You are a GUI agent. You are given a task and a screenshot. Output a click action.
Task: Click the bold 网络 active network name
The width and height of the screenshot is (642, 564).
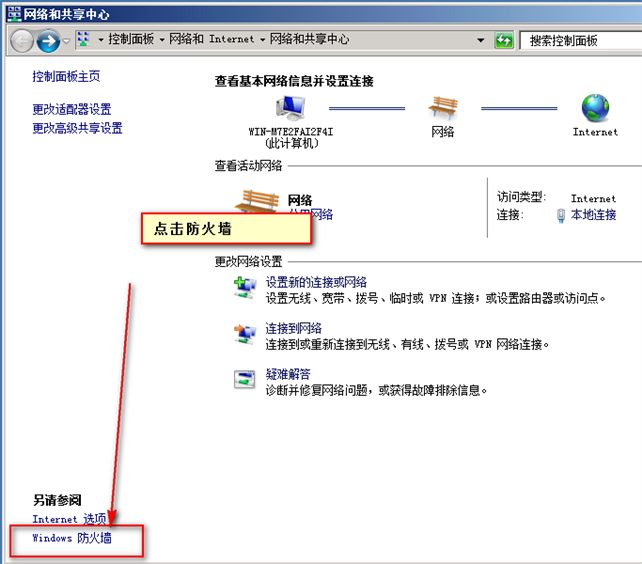(x=300, y=200)
